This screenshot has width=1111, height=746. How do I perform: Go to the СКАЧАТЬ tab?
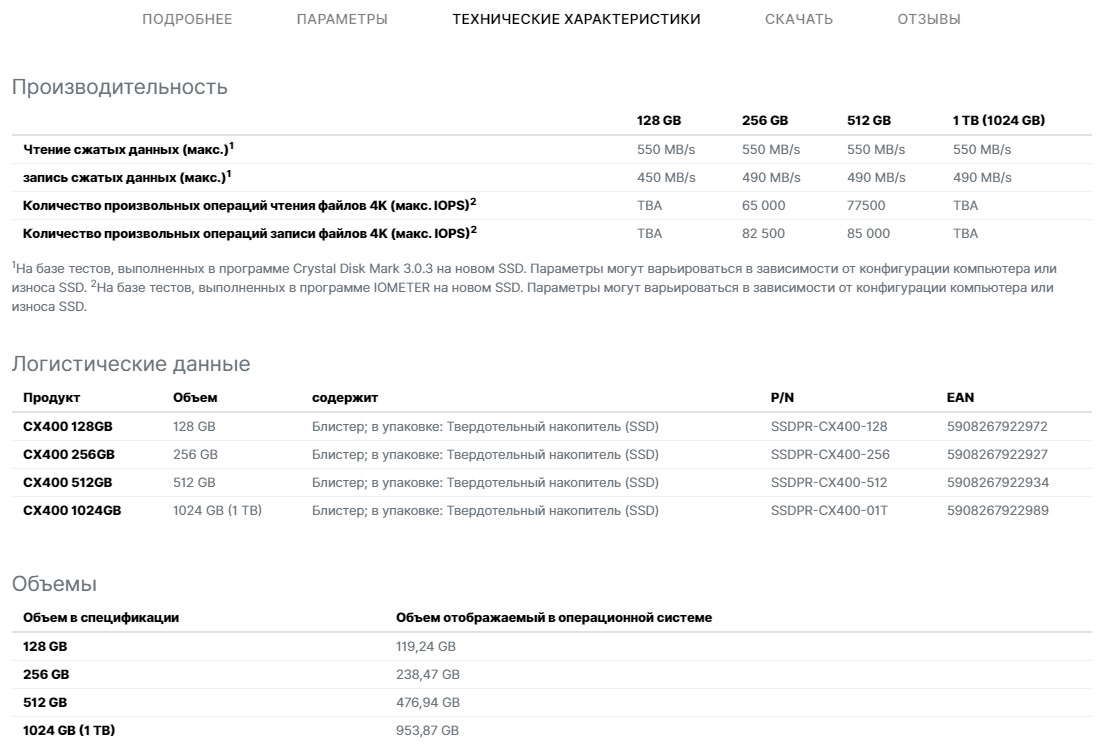click(x=799, y=19)
